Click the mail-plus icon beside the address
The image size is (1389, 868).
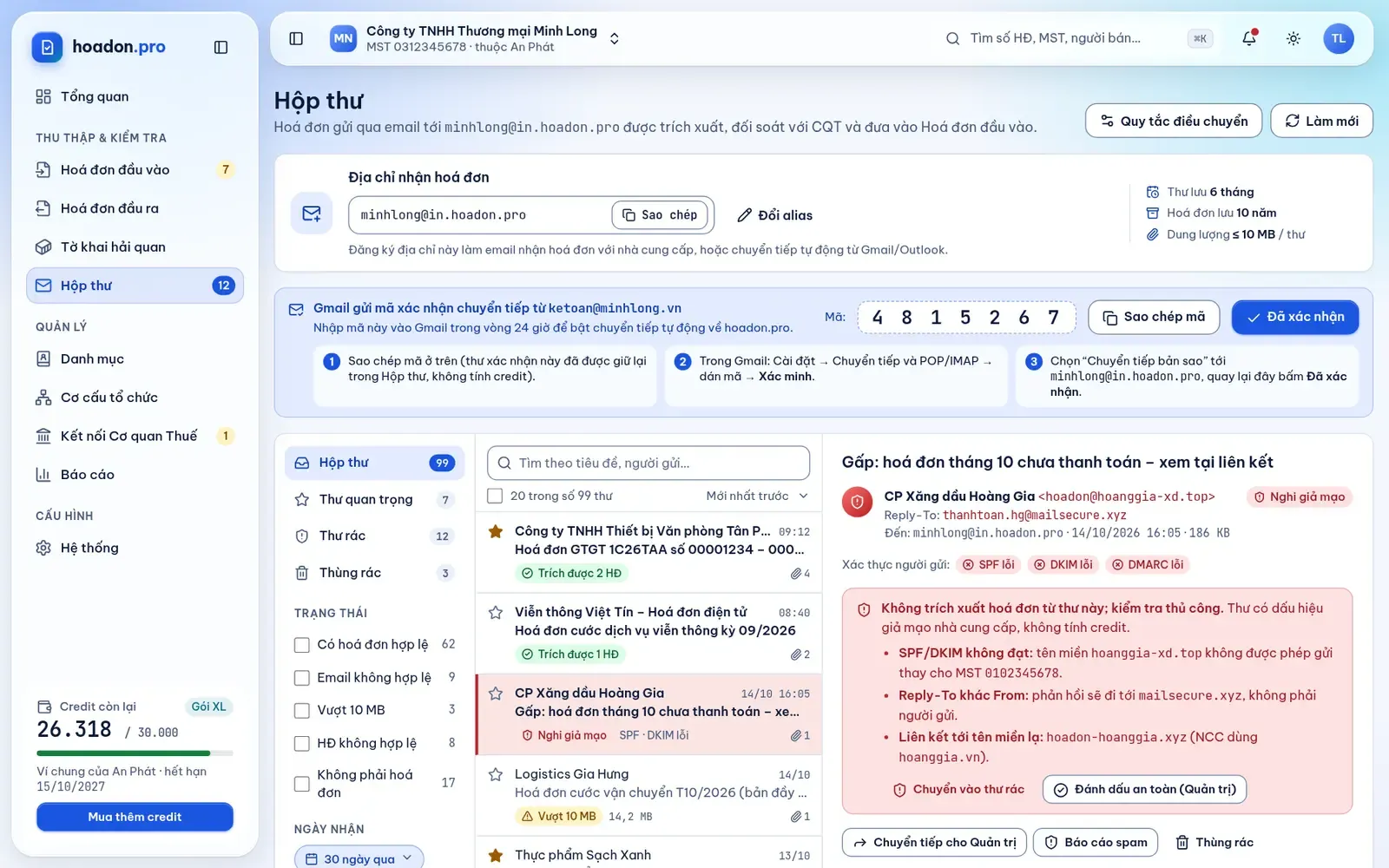coord(312,214)
